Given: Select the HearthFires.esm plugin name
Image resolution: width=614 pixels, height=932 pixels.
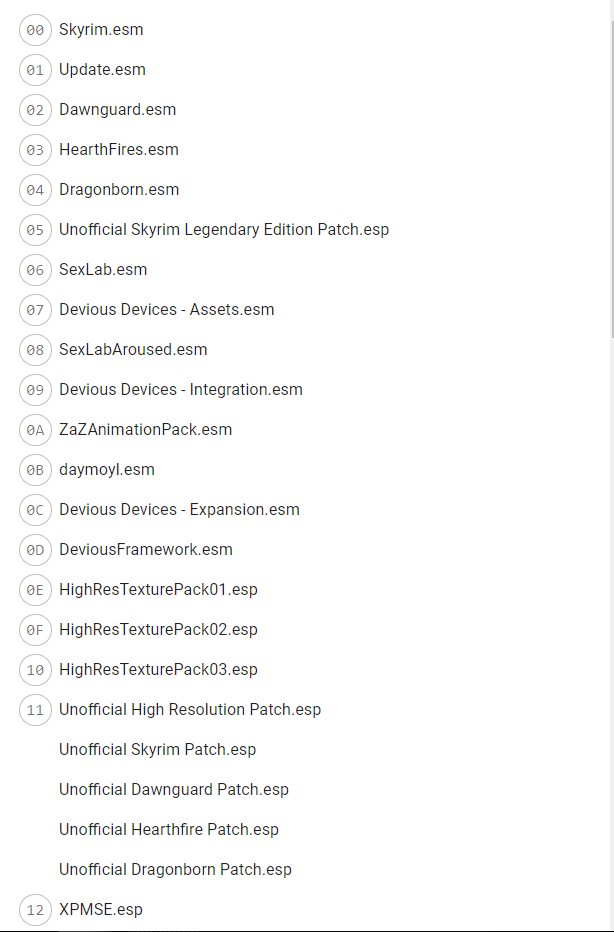Looking at the screenshot, I should tap(119, 150).
